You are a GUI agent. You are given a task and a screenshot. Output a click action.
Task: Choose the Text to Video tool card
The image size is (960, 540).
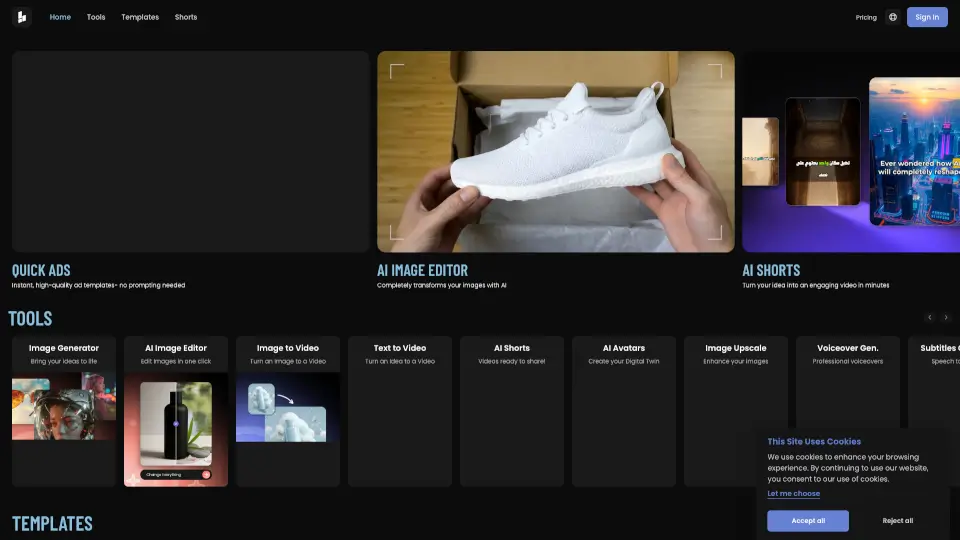click(x=400, y=410)
